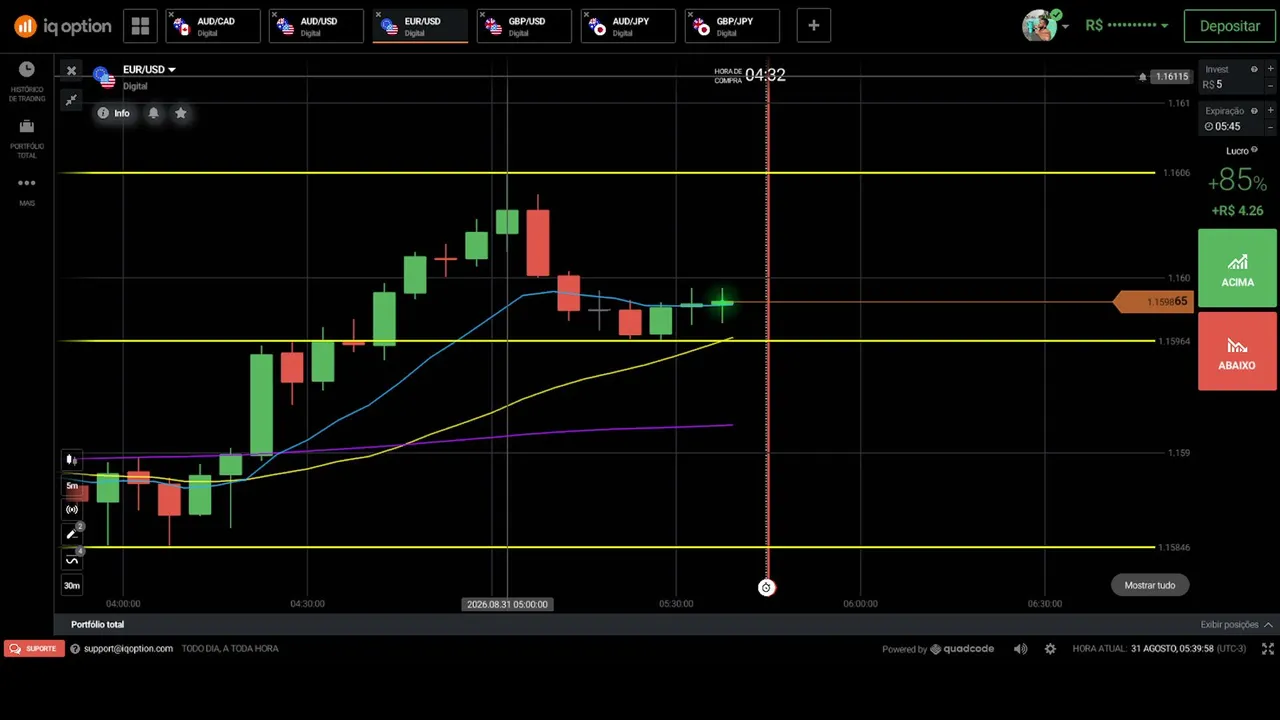
Task: Decrease the Invest amount with minus
Action: pyautogui.click(x=1270, y=85)
